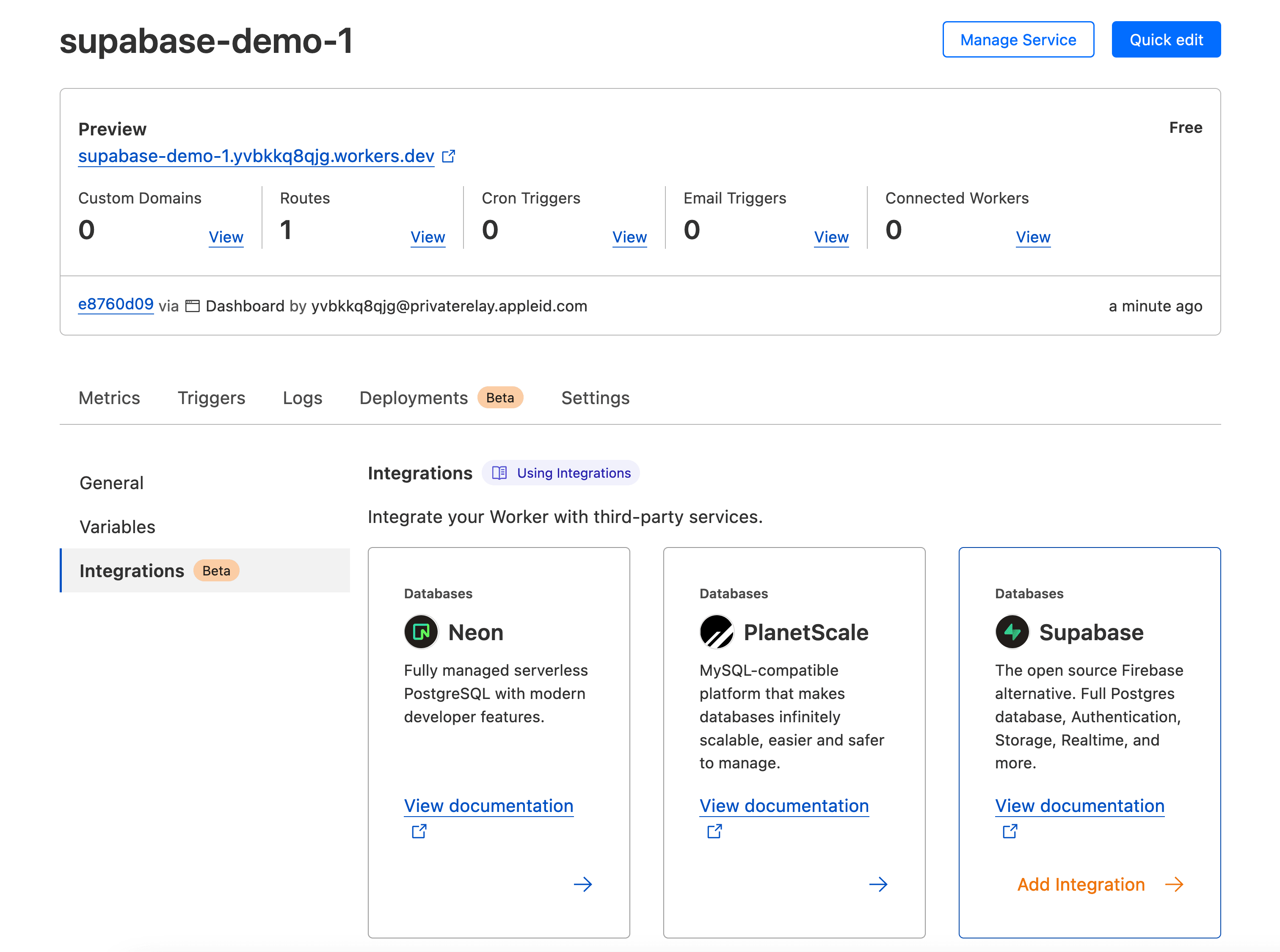The width and height of the screenshot is (1280, 952).
Task: Switch to the Metrics tab
Action: [x=109, y=397]
